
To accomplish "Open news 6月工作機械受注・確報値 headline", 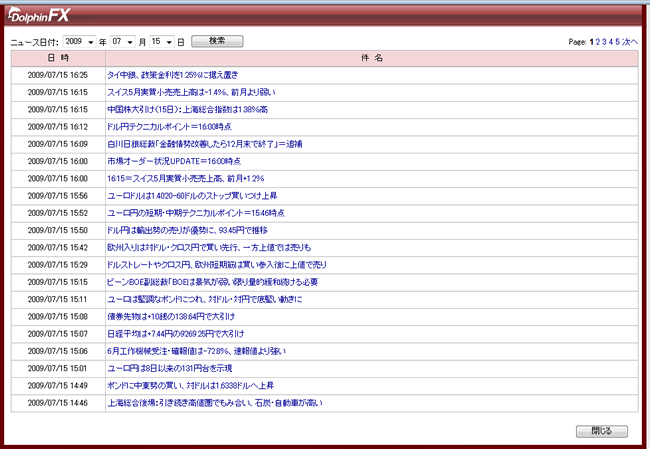I will [x=196, y=351].
